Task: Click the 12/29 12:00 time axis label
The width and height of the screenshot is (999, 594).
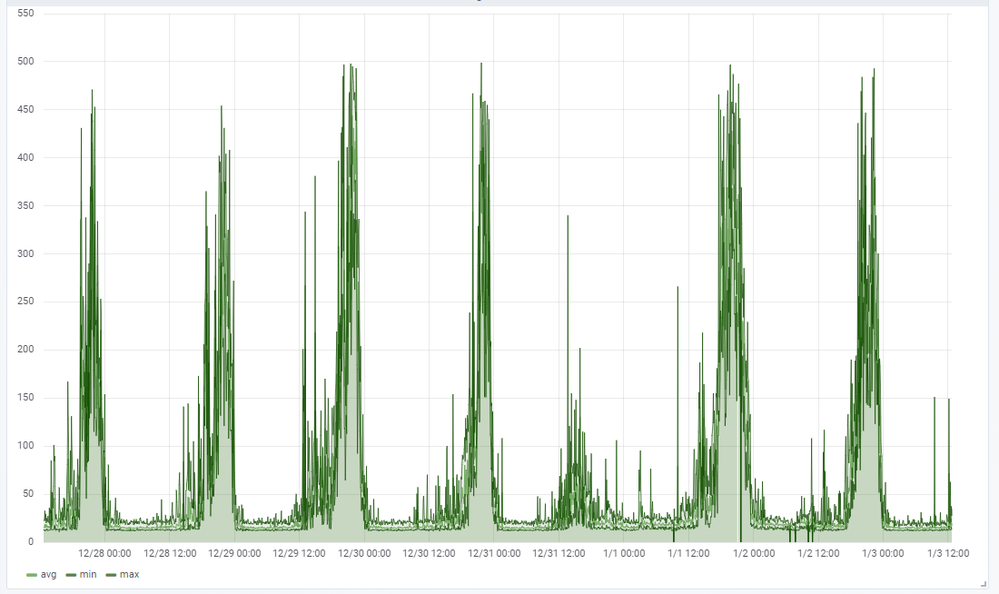Action: (x=299, y=553)
